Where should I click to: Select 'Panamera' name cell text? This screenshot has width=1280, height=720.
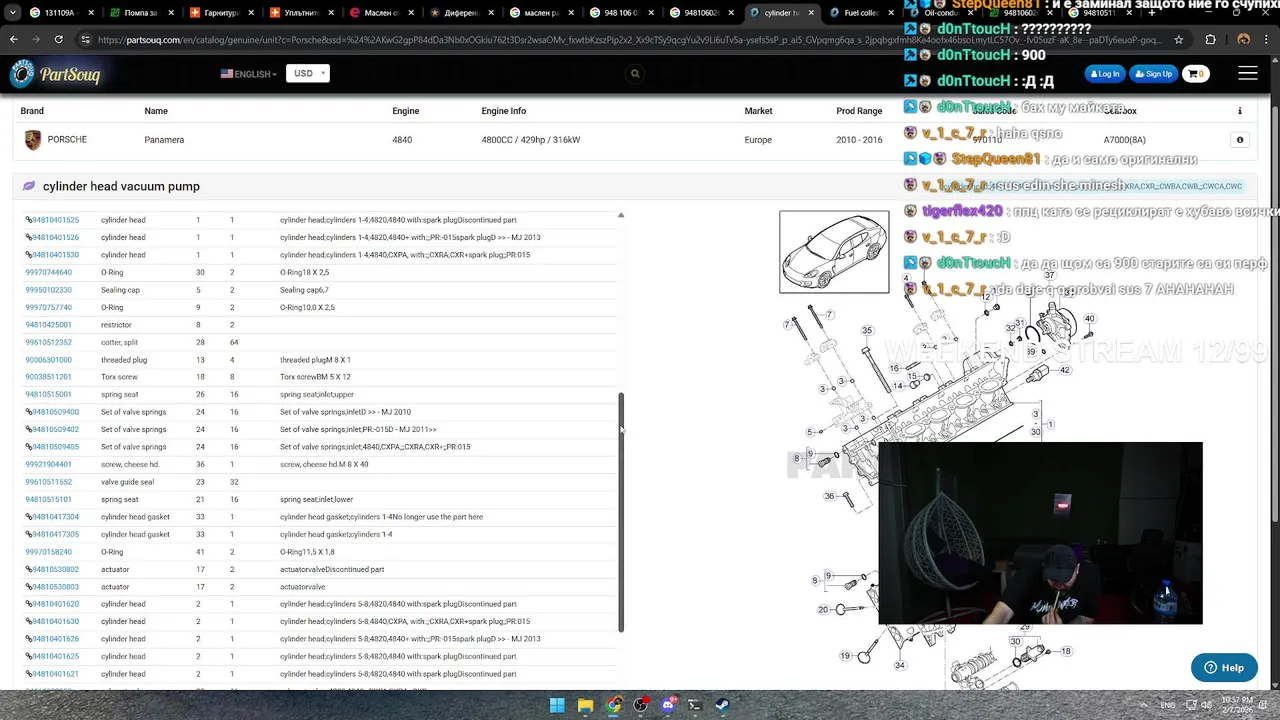(164, 140)
